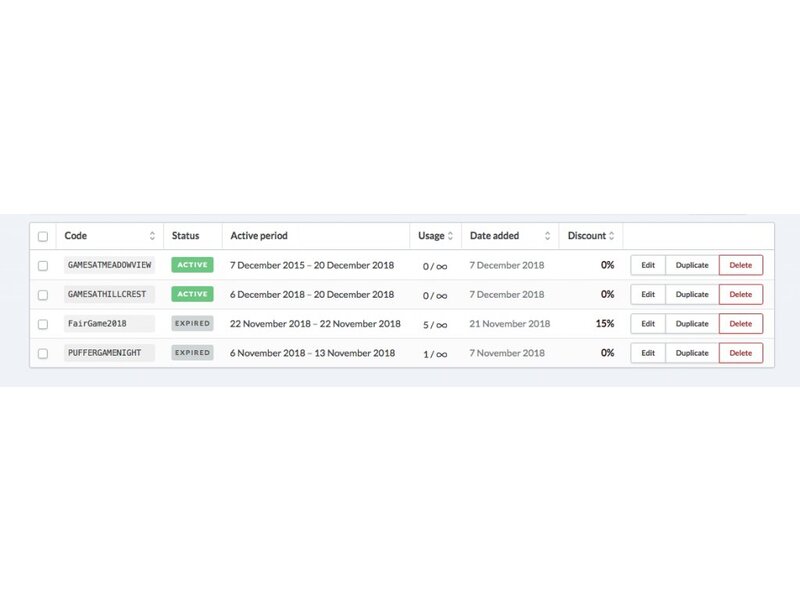800x600 pixels.
Task: Edit the FairGame2018 code
Action: click(647, 323)
